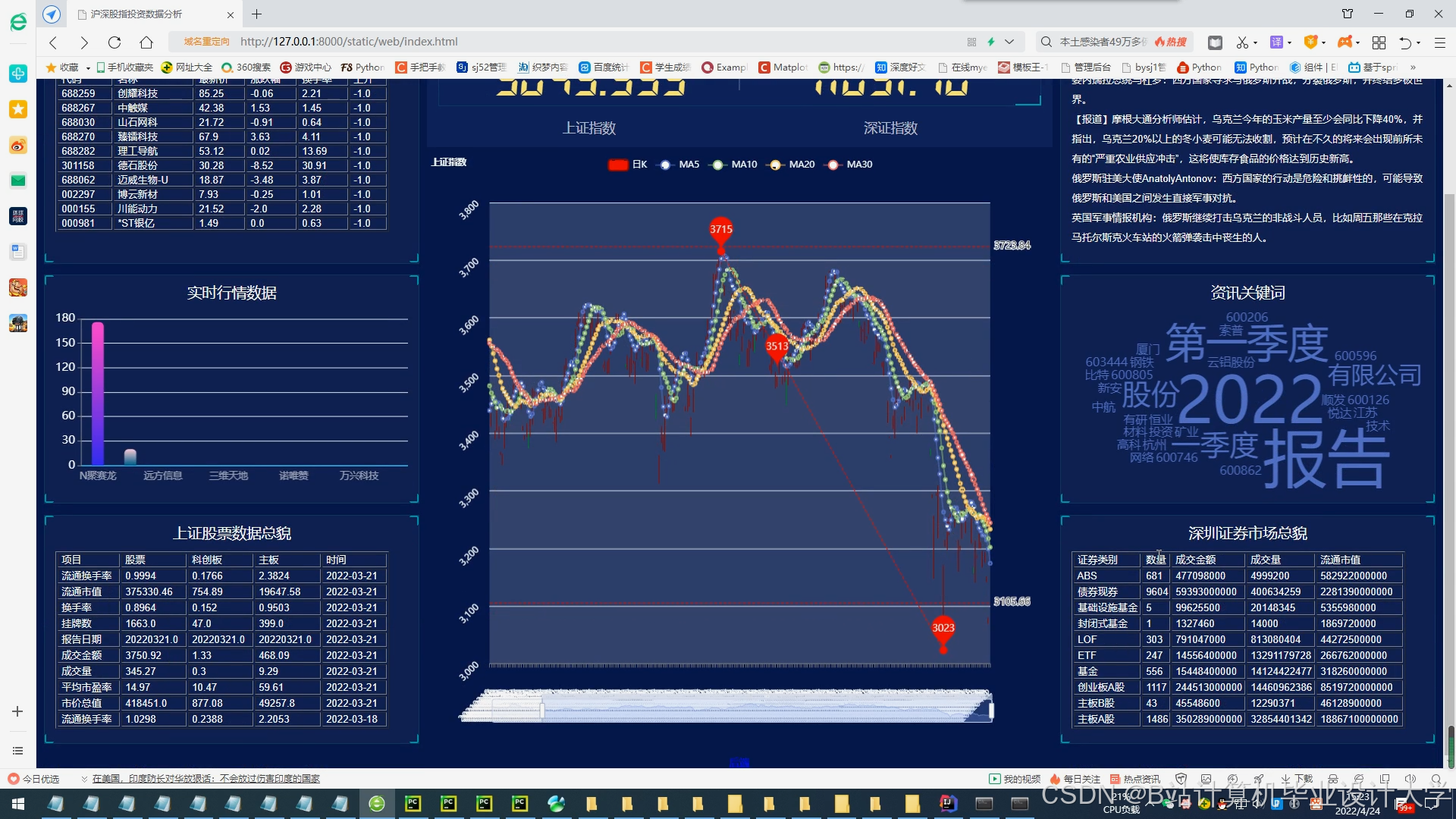Viewport: 1456px width, 819px height.
Task: Open the green mail sidebar icon
Action: tap(18, 180)
